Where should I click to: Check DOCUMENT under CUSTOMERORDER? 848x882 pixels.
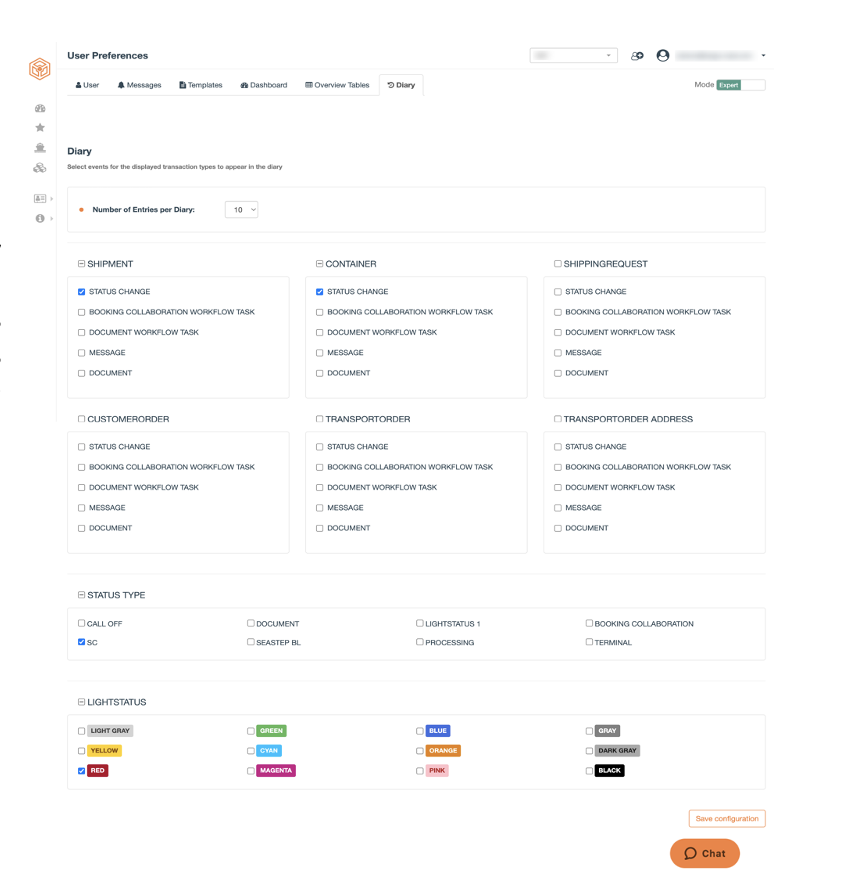82,528
